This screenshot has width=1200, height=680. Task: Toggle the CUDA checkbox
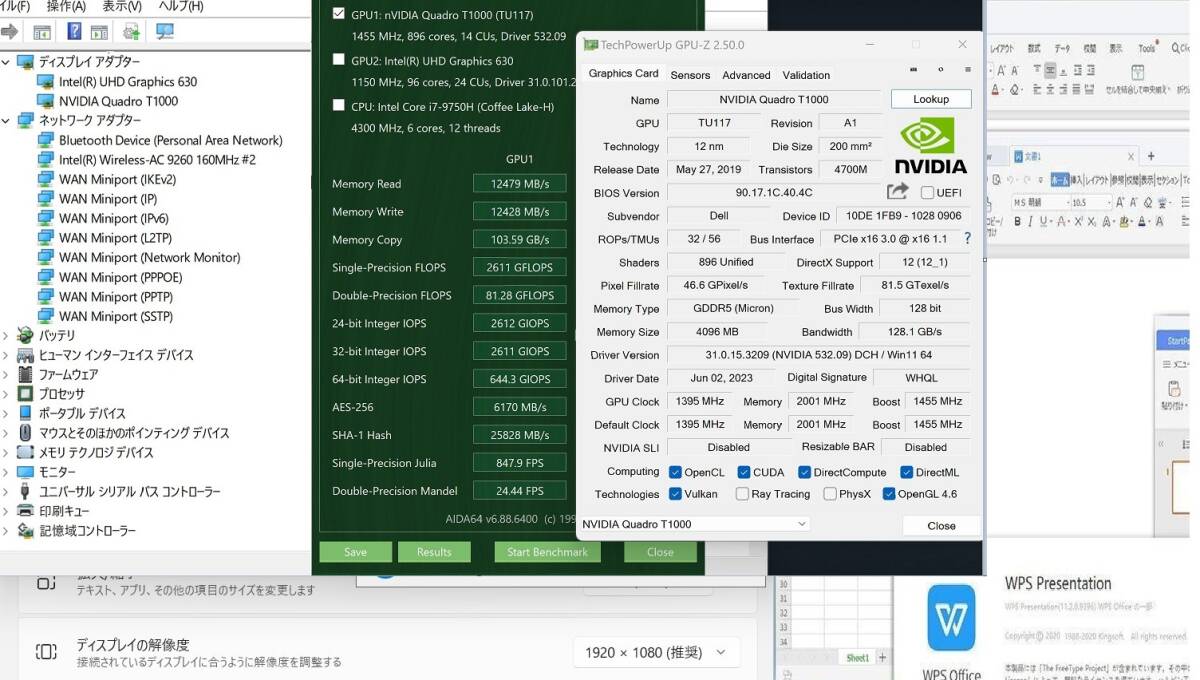click(744, 472)
